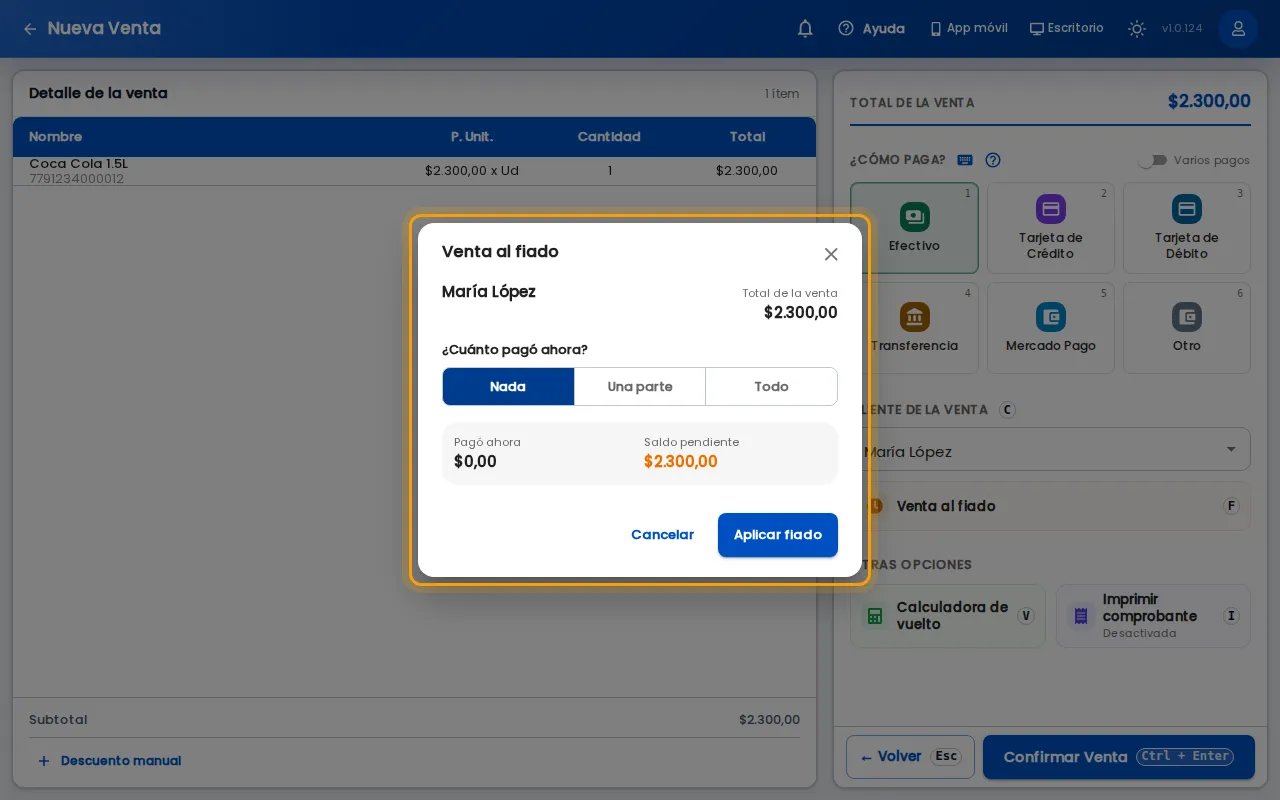
Task: Select Mercado Pago payment method
Action: 1051,328
